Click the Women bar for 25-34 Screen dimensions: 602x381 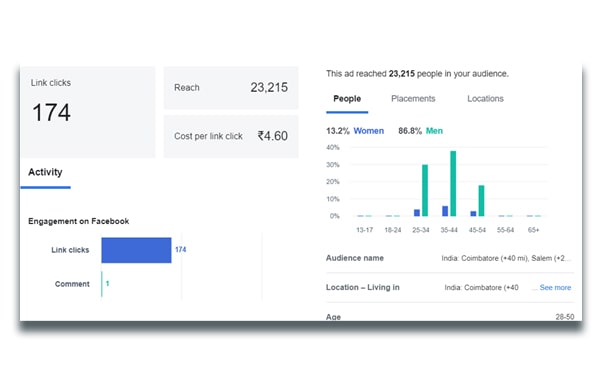click(417, 213)
